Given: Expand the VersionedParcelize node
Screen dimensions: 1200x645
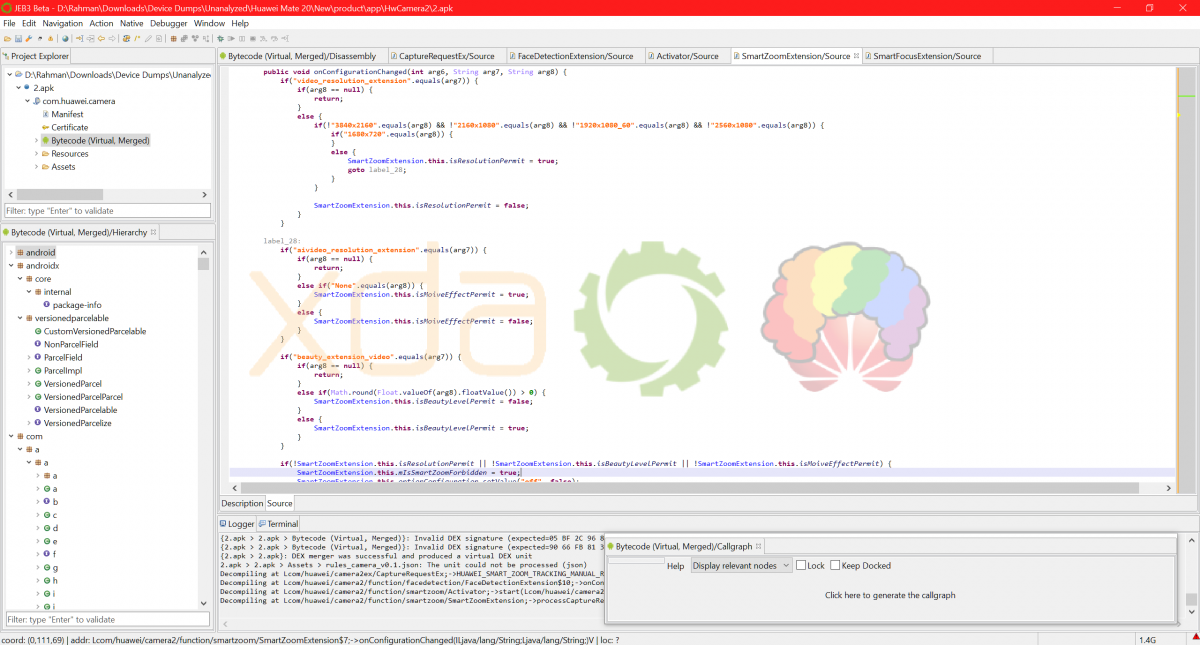Looking at the screenshot, I should [x=28, y=423].
